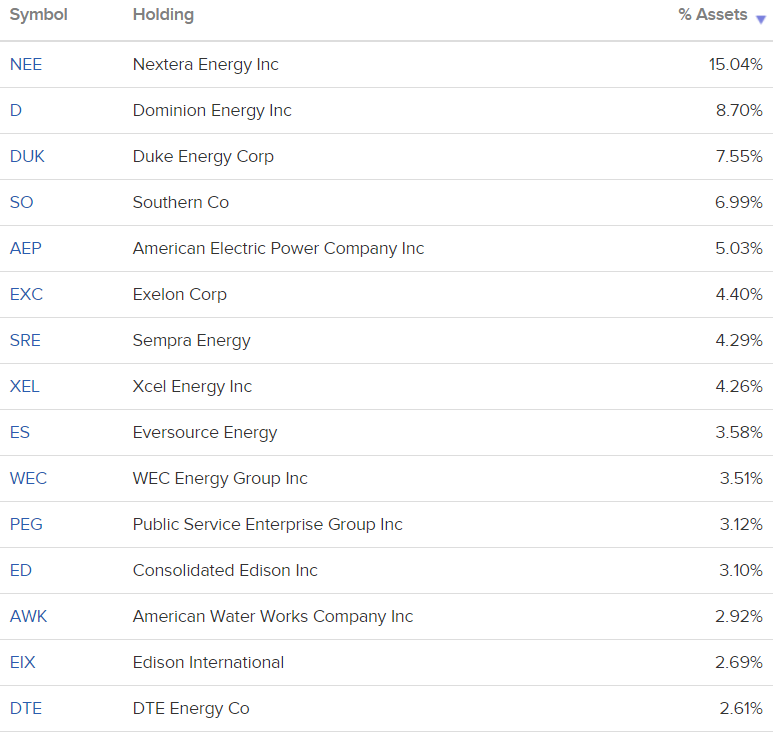Viewport: 775px width, 734px height.
Task: Select the Xcel Energy Inc holding name
Action: (x=192, y=387)
